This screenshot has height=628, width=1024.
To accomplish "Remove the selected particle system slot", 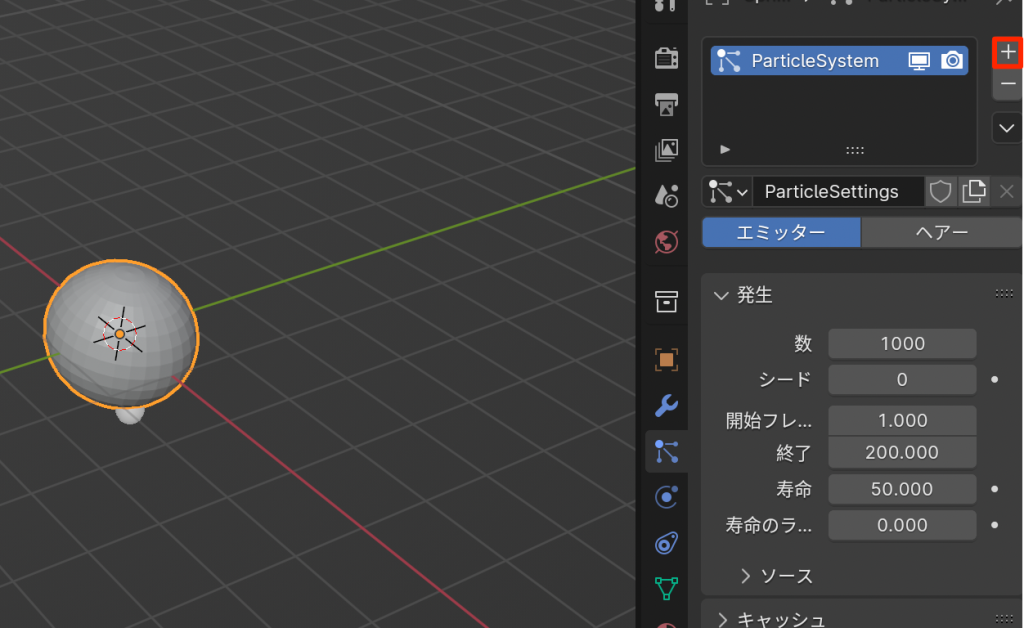I will pyautogui.click(x=1007, y=85).
